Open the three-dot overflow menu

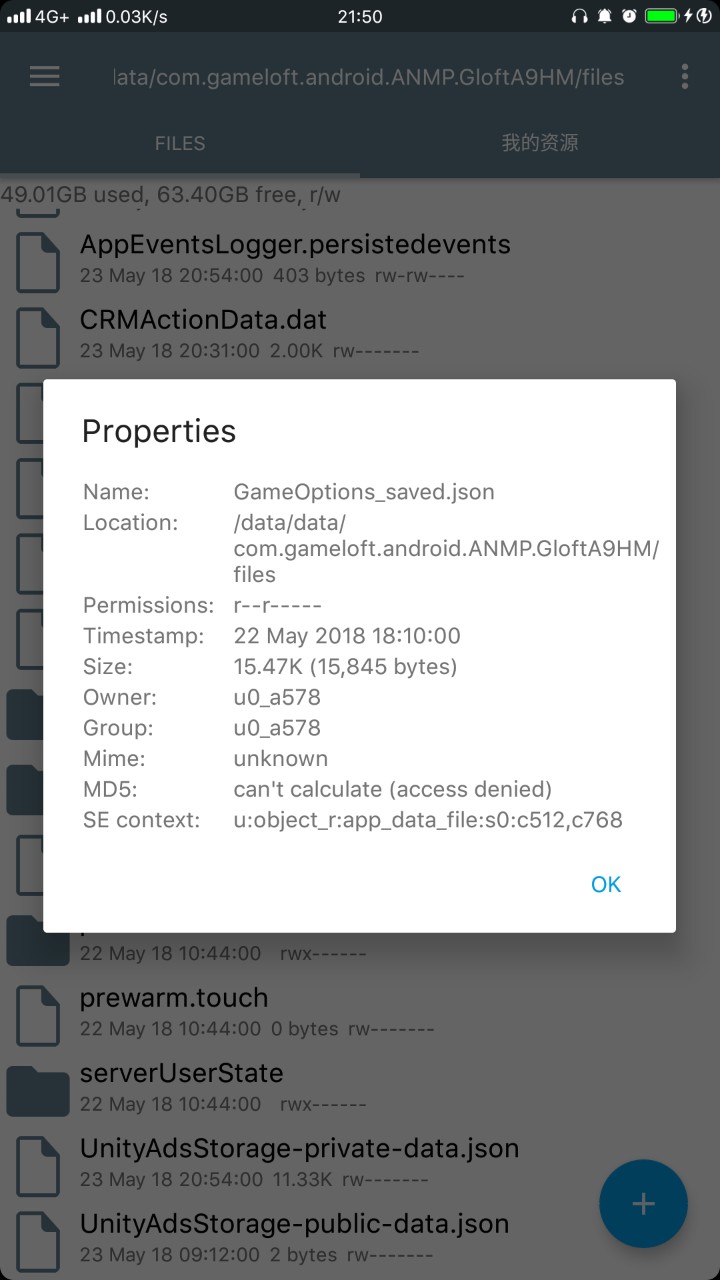(684, 77)
